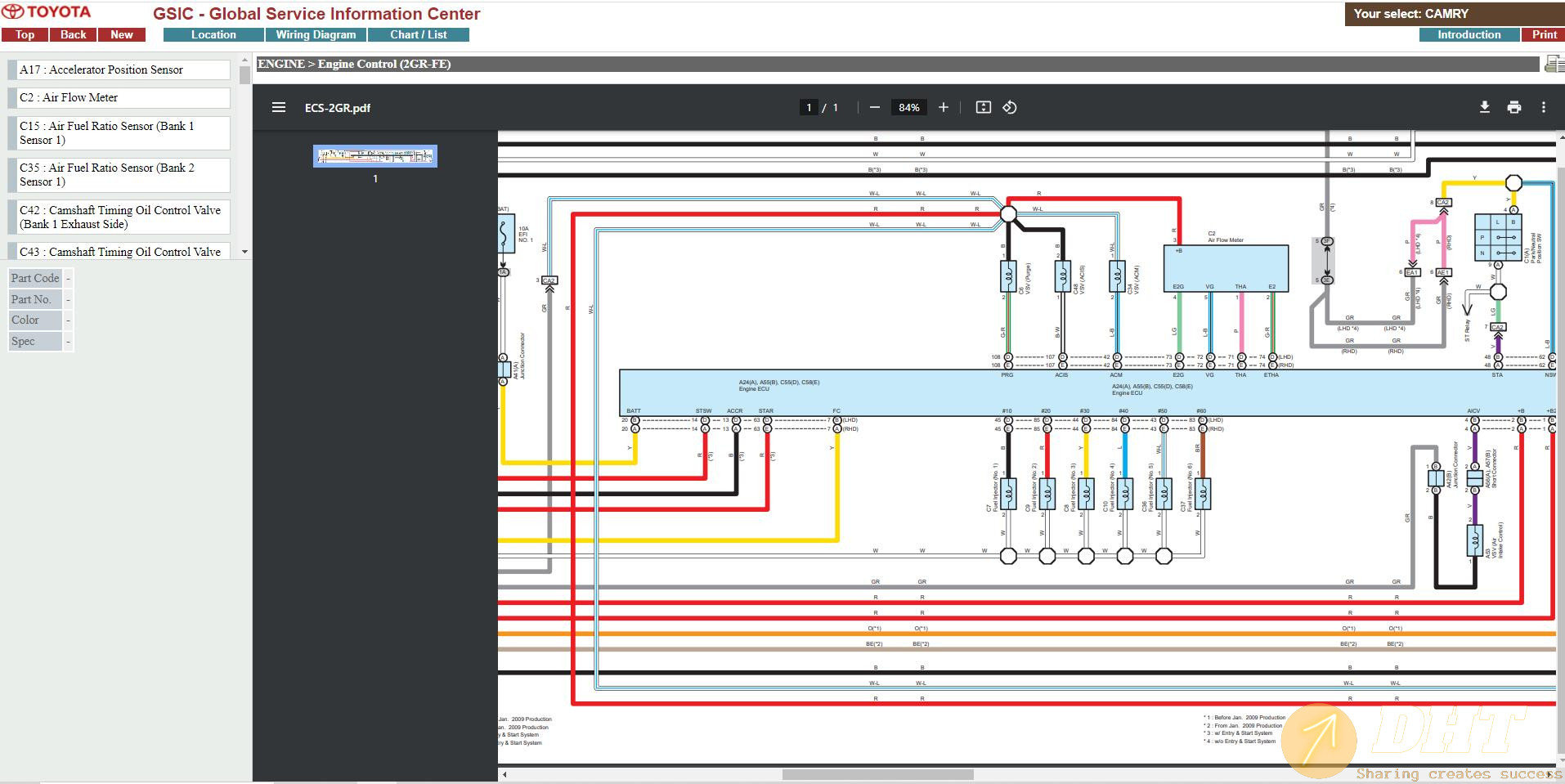Click the component list scroll-up arrow

coord(244,60)
